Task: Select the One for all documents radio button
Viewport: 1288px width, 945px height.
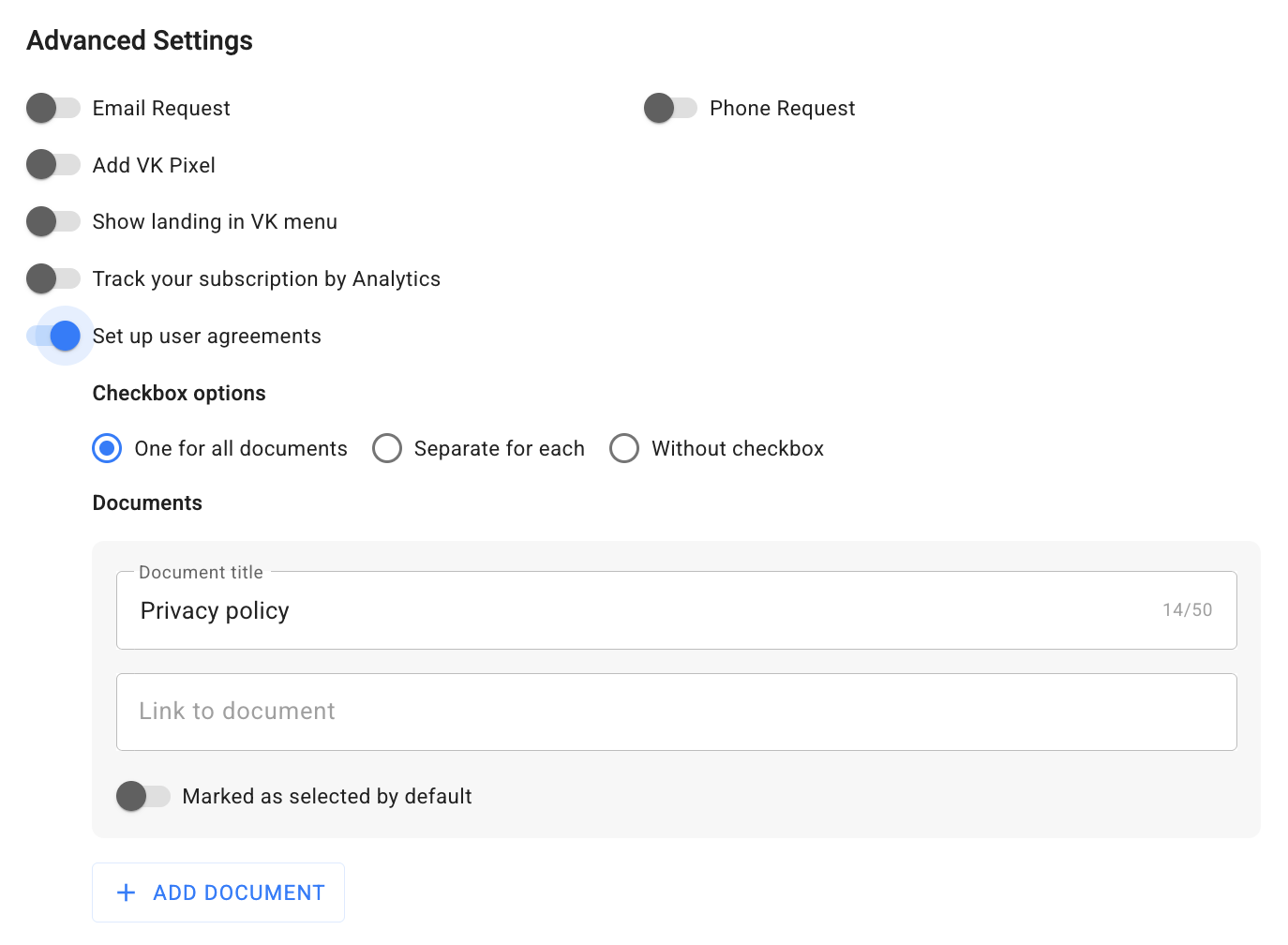Action: (107, 449)
